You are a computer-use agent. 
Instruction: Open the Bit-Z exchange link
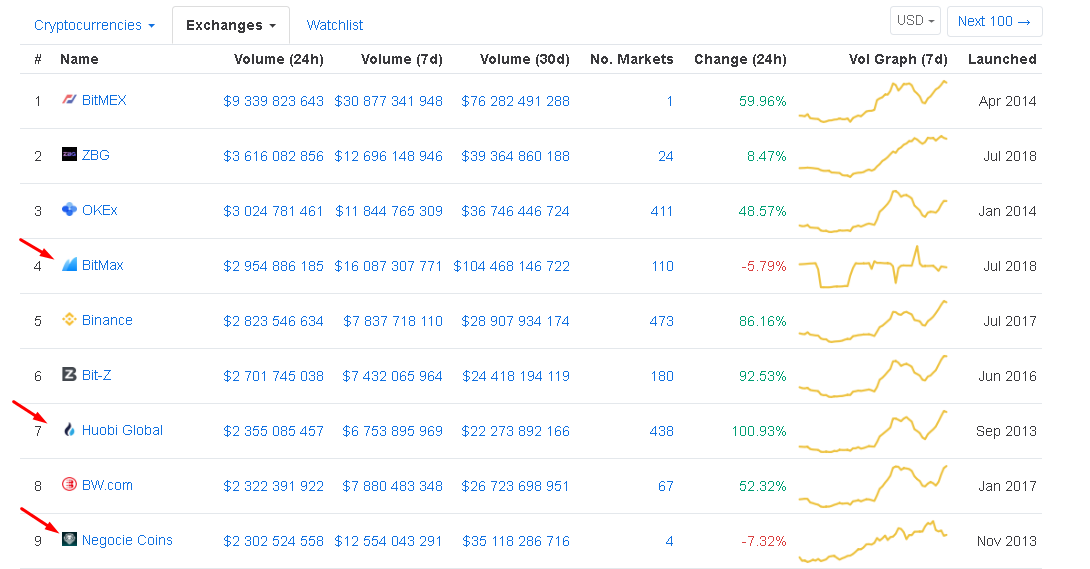point(97,374)
